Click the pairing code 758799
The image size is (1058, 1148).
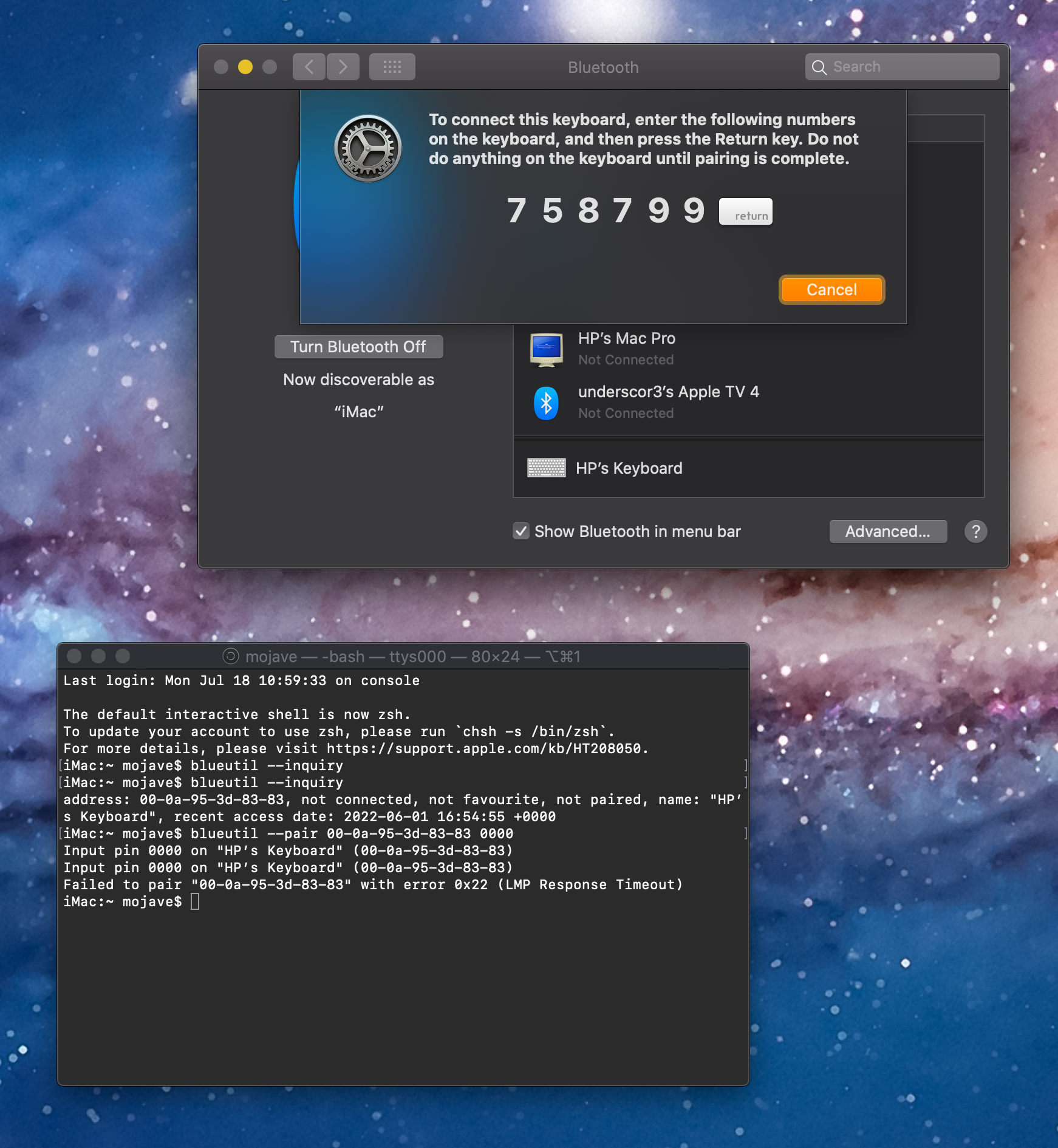coord(606,211)
